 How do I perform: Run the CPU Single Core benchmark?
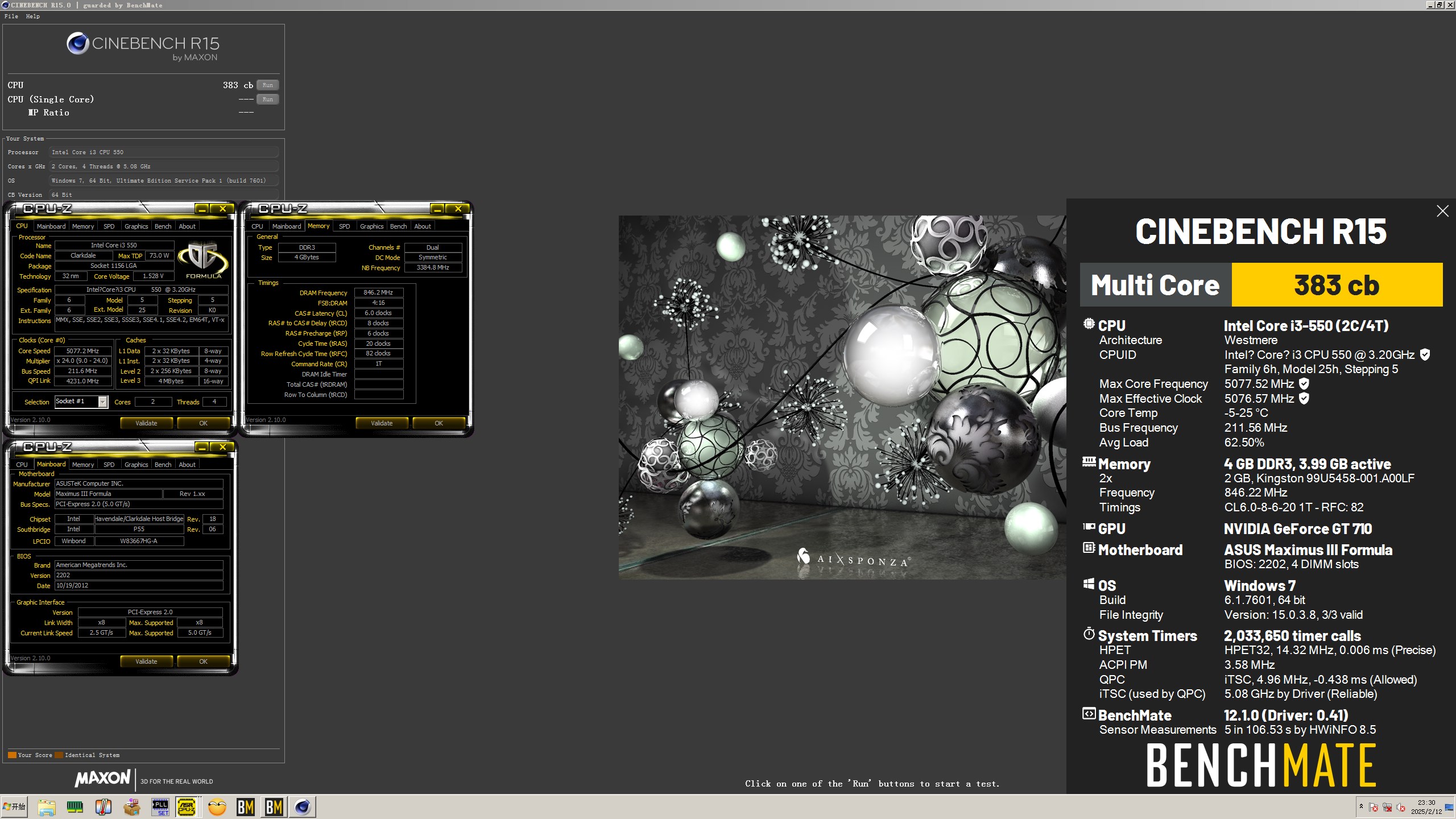click(267, 100)
